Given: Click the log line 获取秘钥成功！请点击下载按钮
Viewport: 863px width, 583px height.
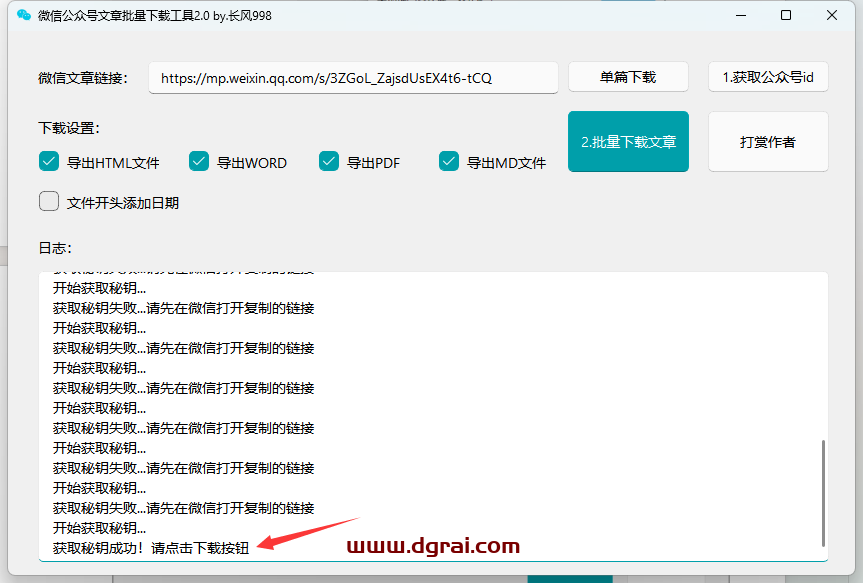Looking at the screenshot, I should [151, 548].
